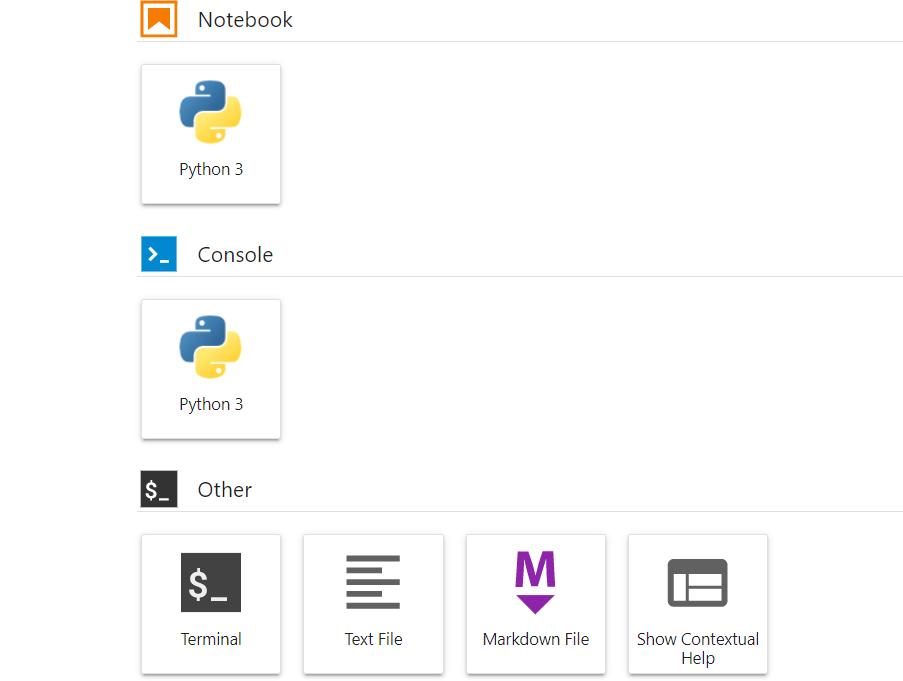Click the Notebook section heading

pyautogui.click(x=244, y=19)
